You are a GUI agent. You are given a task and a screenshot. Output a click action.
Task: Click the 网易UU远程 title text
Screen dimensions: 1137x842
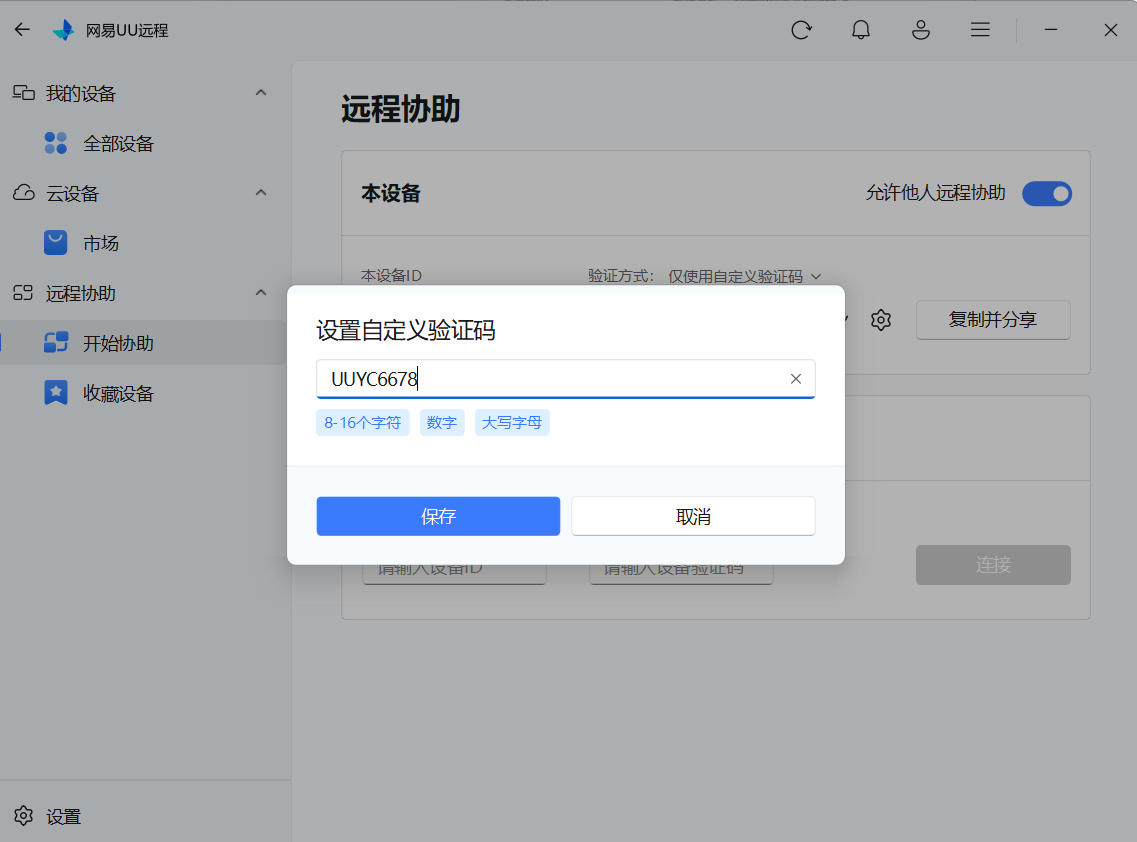pos(127,30)
